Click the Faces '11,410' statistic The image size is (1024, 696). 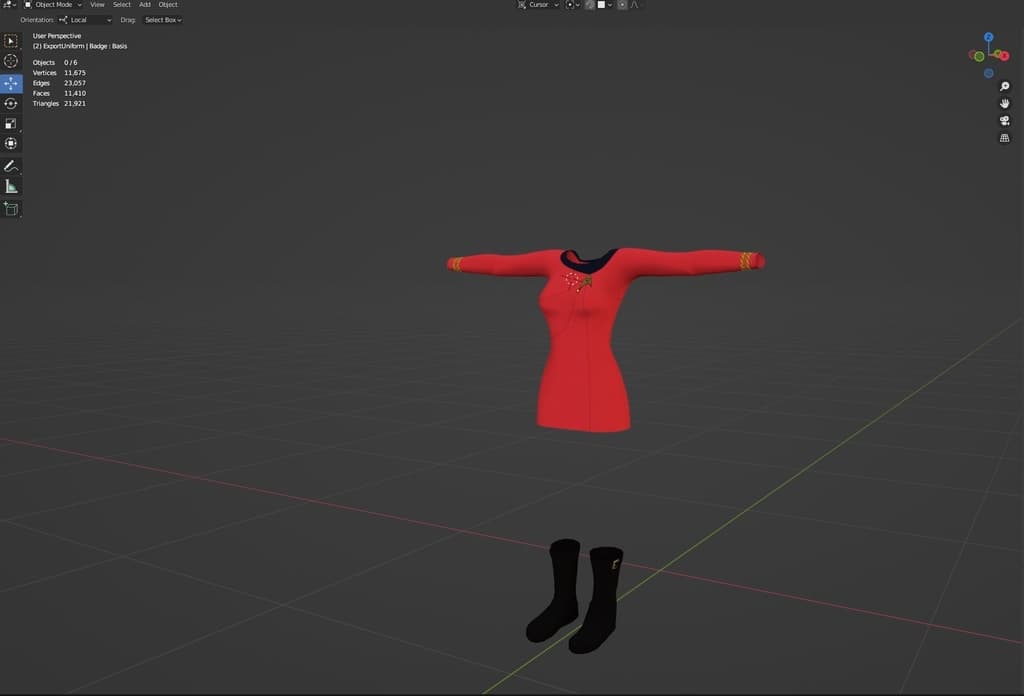coord(74,93)
